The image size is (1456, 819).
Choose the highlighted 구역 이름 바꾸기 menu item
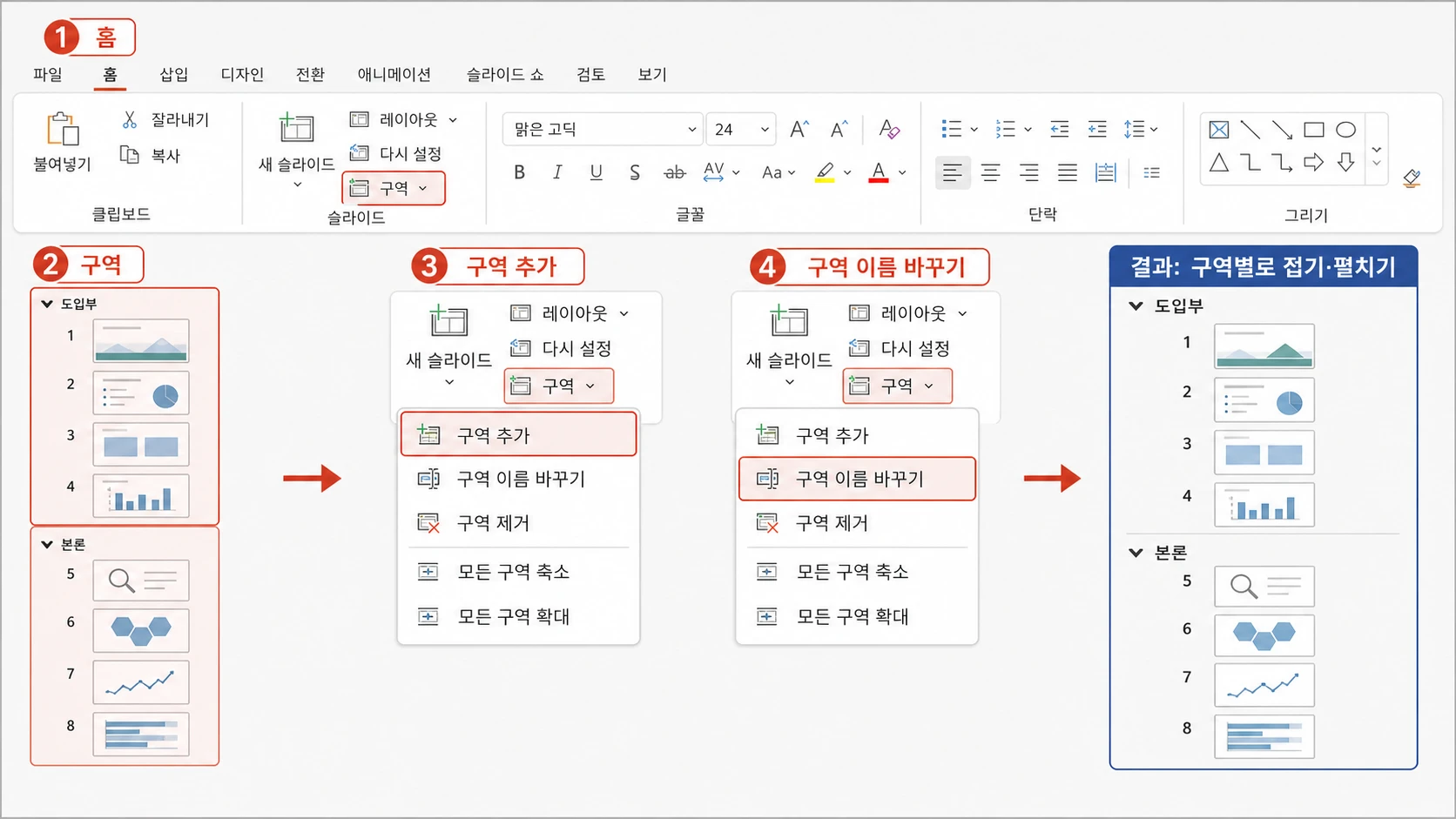[857, 479]
